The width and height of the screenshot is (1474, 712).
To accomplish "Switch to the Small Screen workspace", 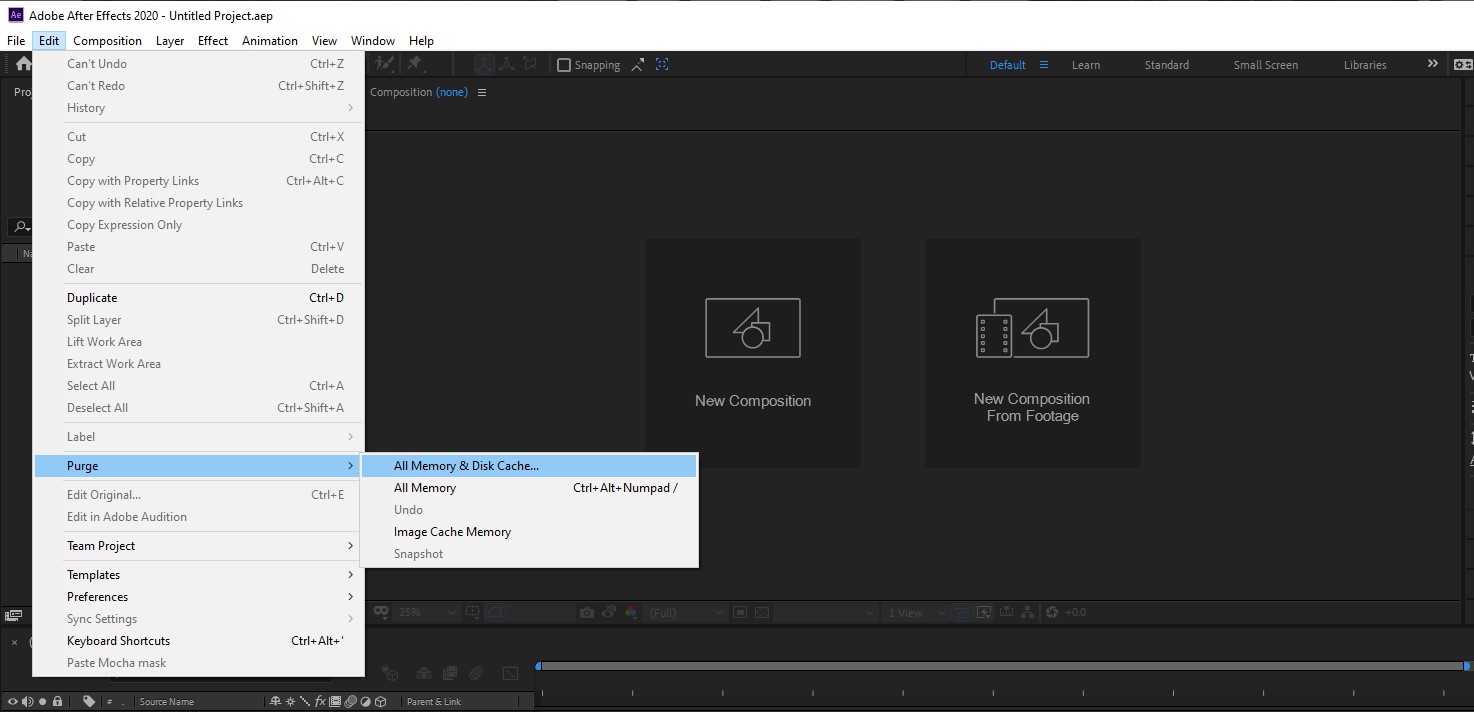I will point(1266,65).
